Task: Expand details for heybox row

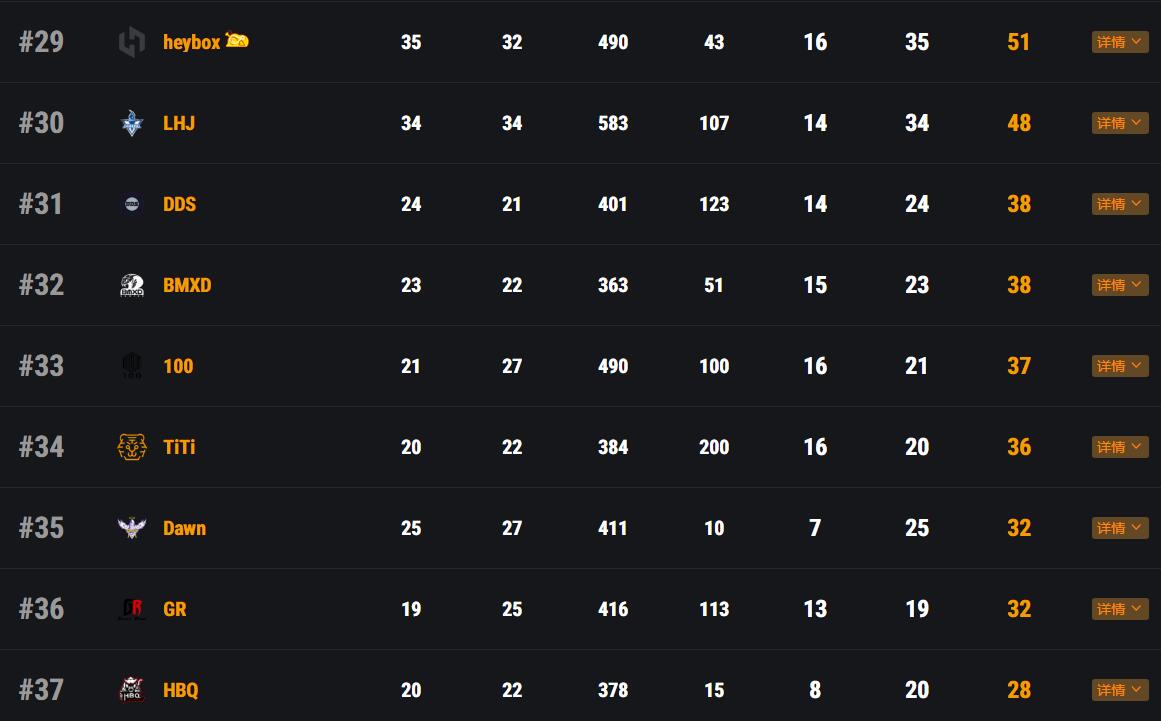Action: click(x=1120, y=42)
